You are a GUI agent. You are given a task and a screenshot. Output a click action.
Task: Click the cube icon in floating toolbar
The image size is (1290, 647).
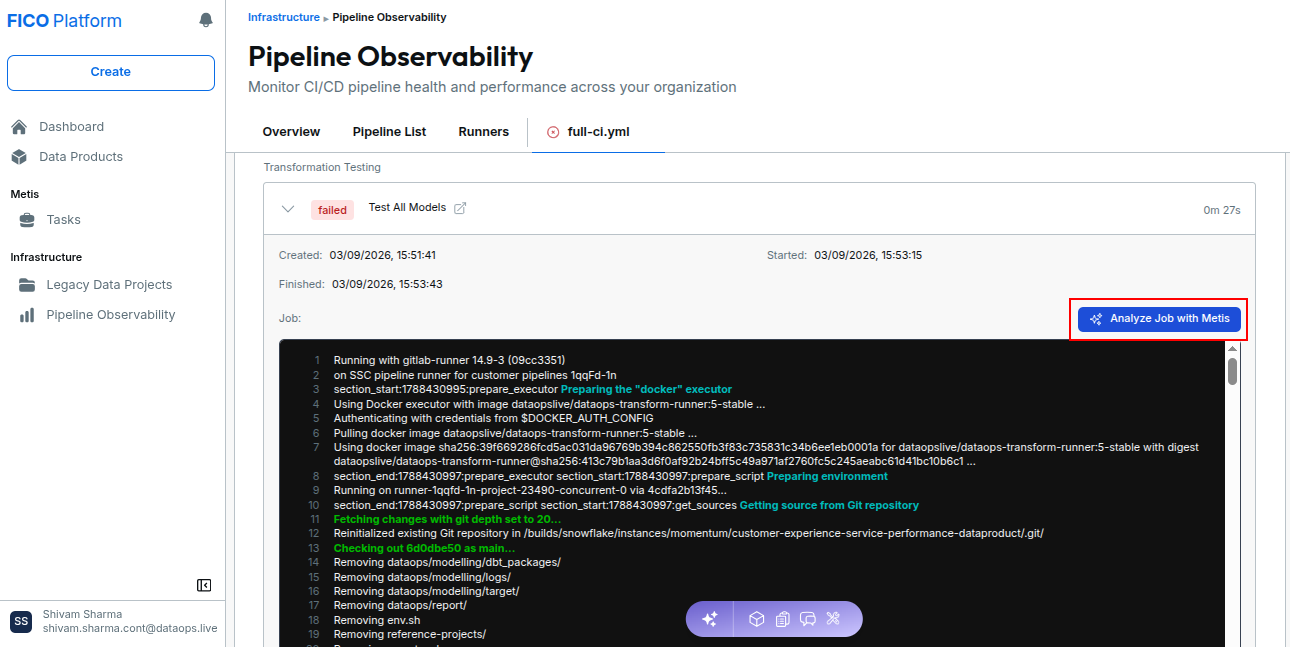(757, 619)
